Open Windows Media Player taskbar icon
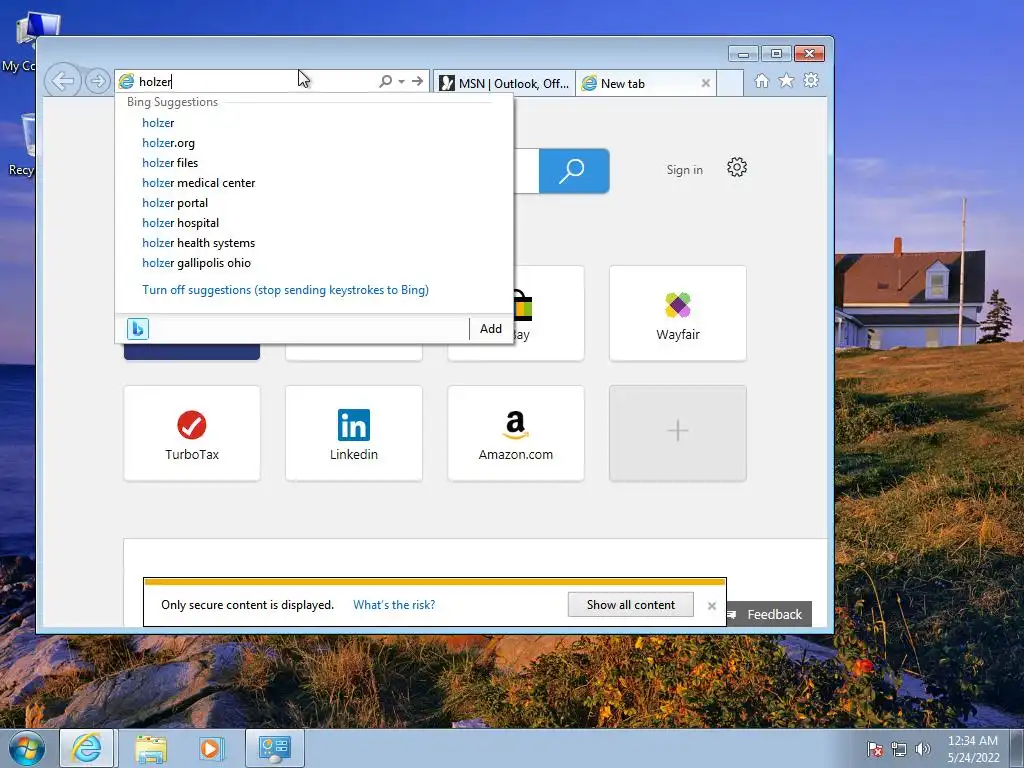This screenshot has height=768, width=1024. pyautogui.click(x=211, y=748)
